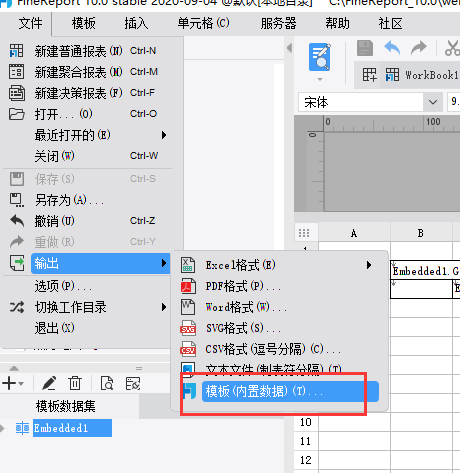
Task: Click the preview dataset magnifier icon
Action: click(x=107, y=383)
